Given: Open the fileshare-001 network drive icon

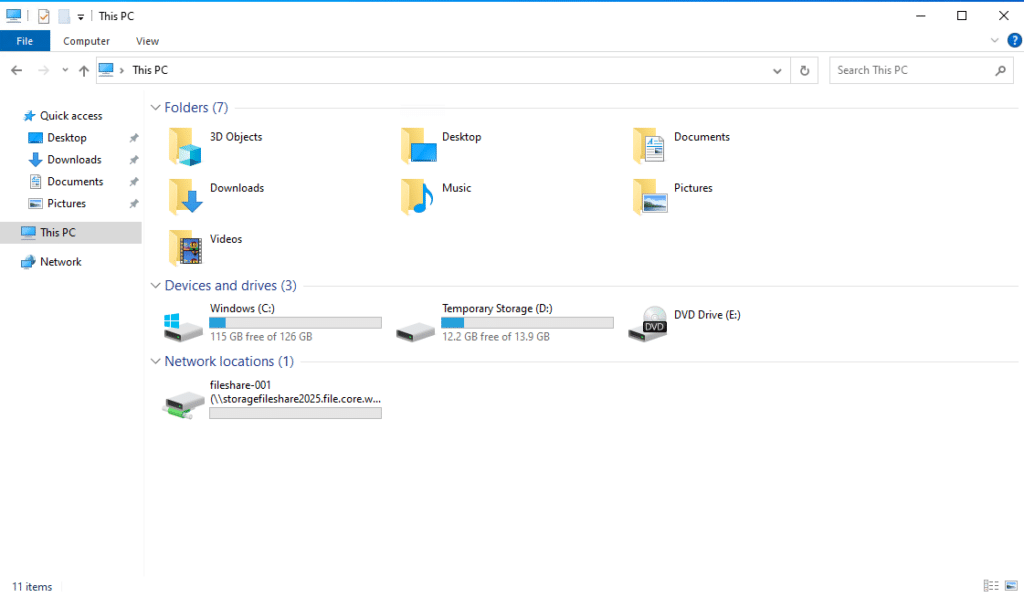Looking at the screenshot, I should tap(183, 402).
